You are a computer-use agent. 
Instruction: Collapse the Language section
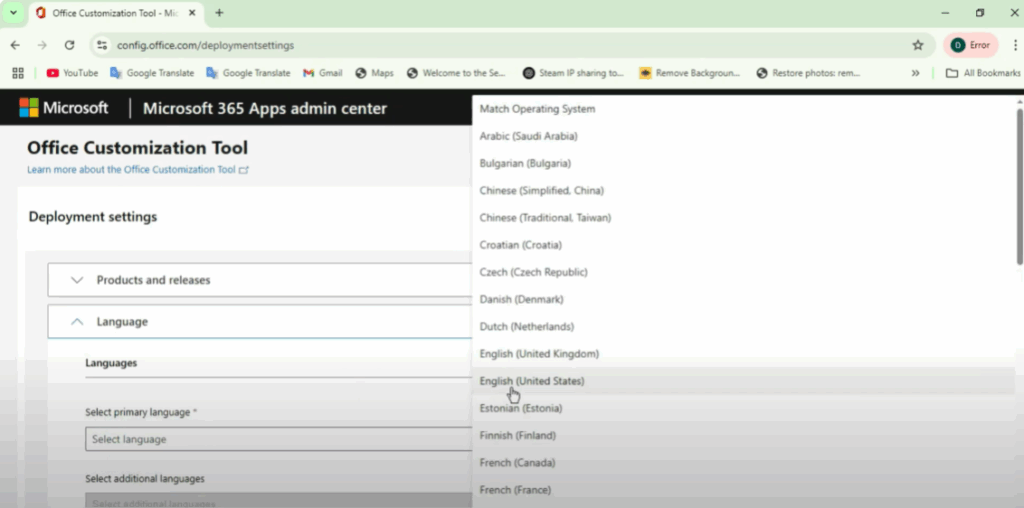tap(121, 322)
